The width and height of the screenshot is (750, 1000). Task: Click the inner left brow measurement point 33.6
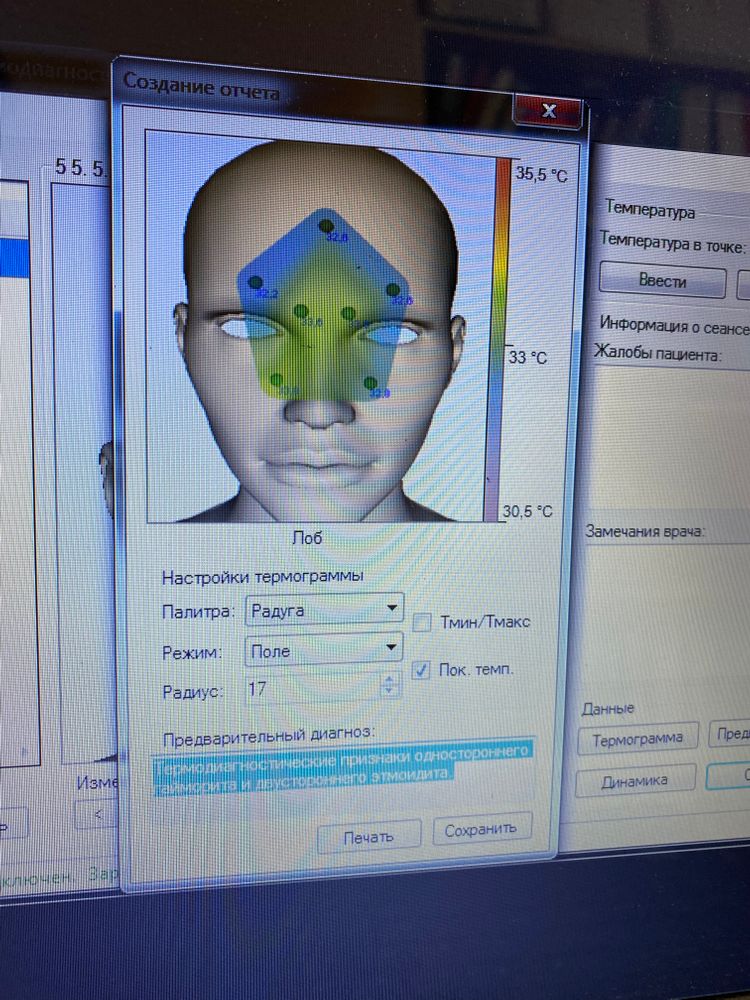pyautogui.click(x=300, y=311)
